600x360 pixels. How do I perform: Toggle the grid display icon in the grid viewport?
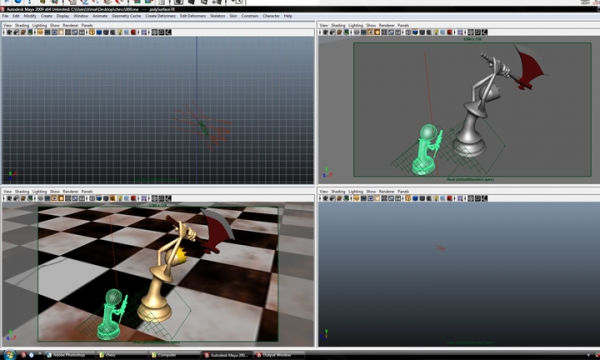point(40,32)
